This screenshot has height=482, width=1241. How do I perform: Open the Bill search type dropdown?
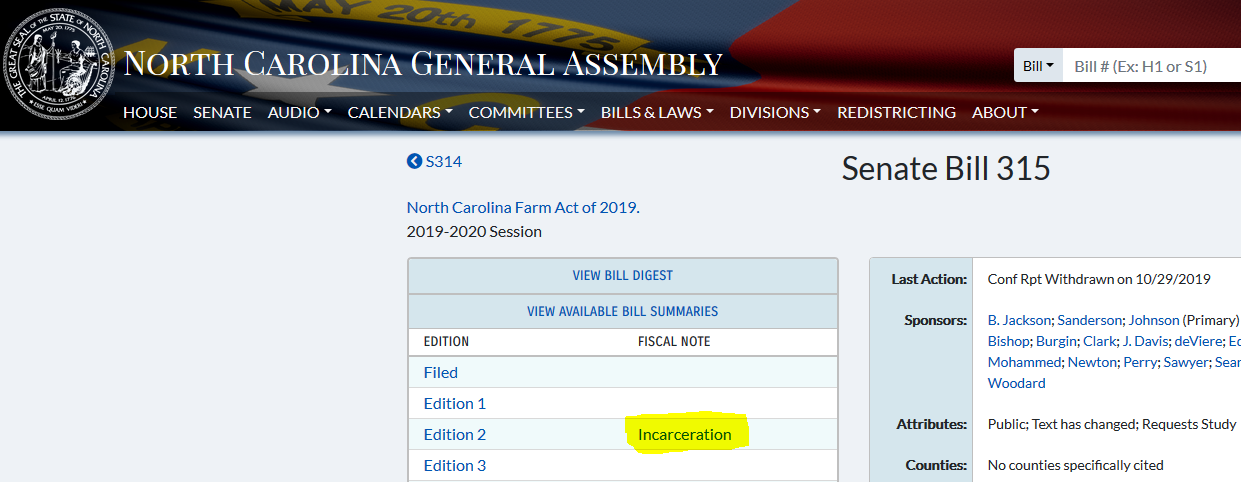[1038, 66]
